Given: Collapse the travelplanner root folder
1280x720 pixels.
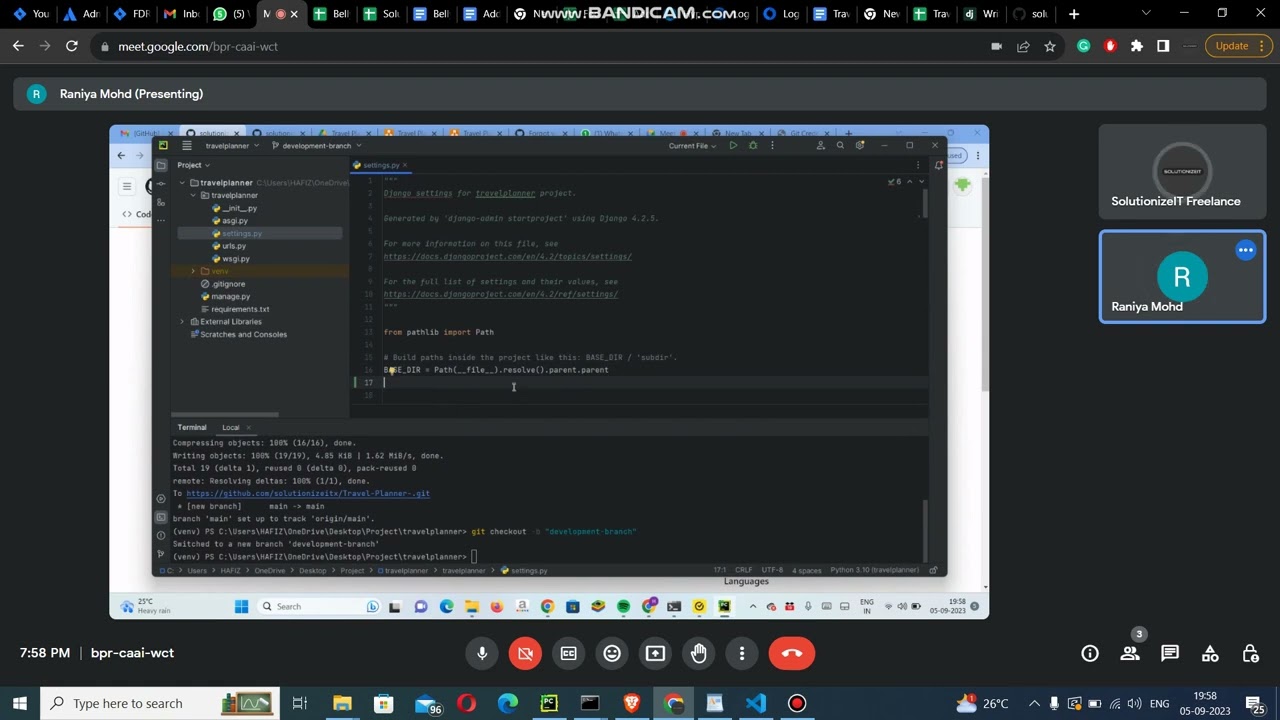Looking at the screenshot, I should (x=182, y=183).
